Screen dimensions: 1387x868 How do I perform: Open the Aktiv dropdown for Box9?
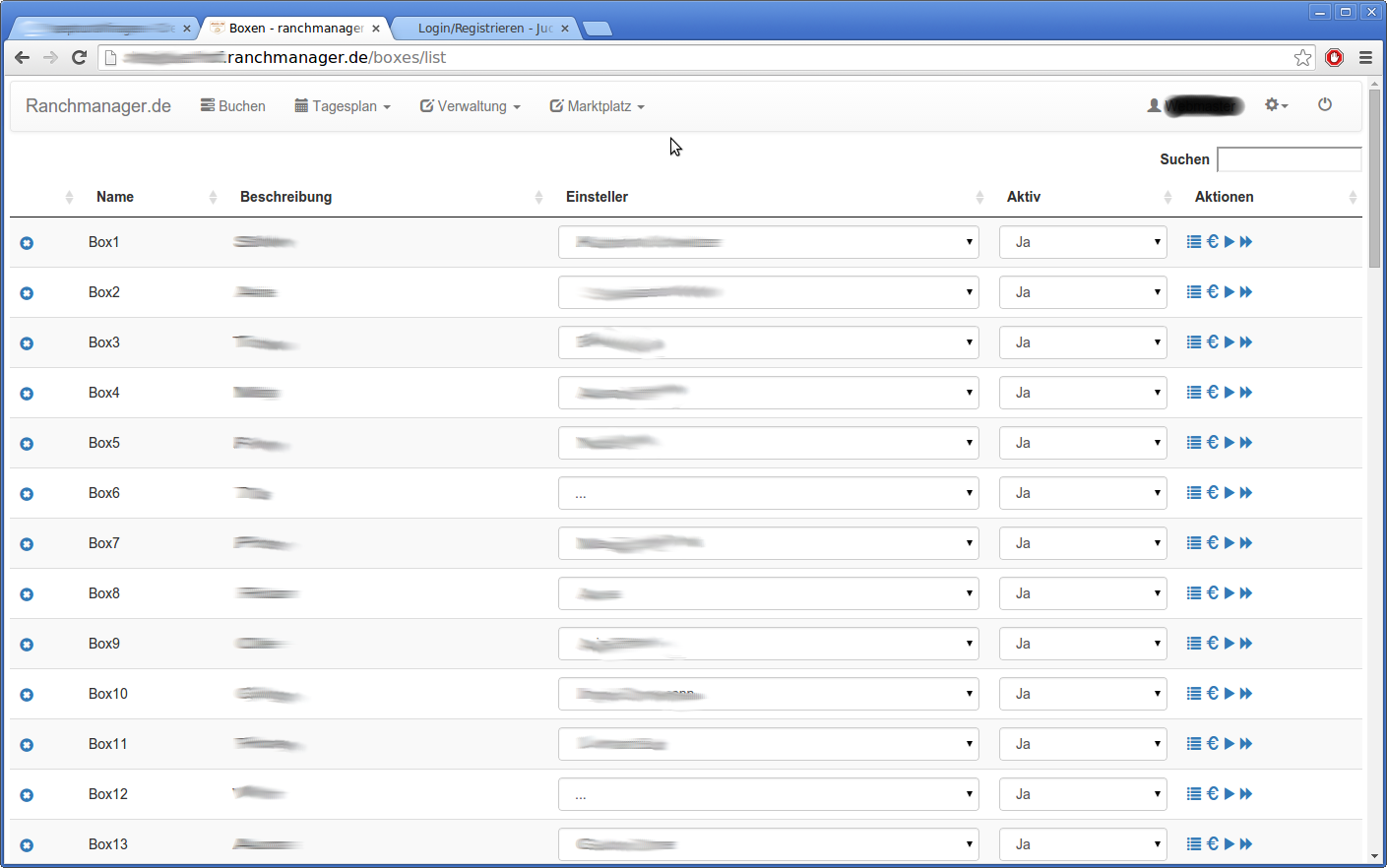pyautogui.click(x=1083, y=644)
